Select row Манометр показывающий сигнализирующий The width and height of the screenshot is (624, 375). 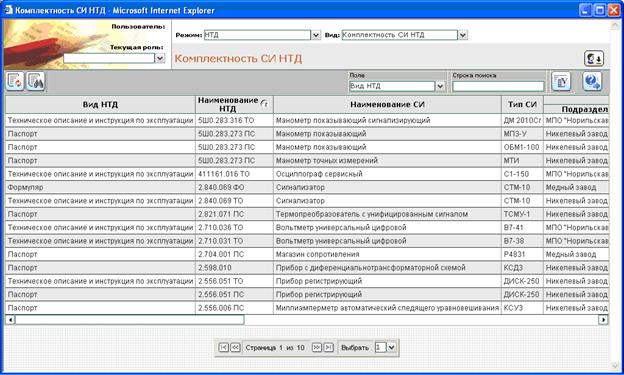(387, 120)
